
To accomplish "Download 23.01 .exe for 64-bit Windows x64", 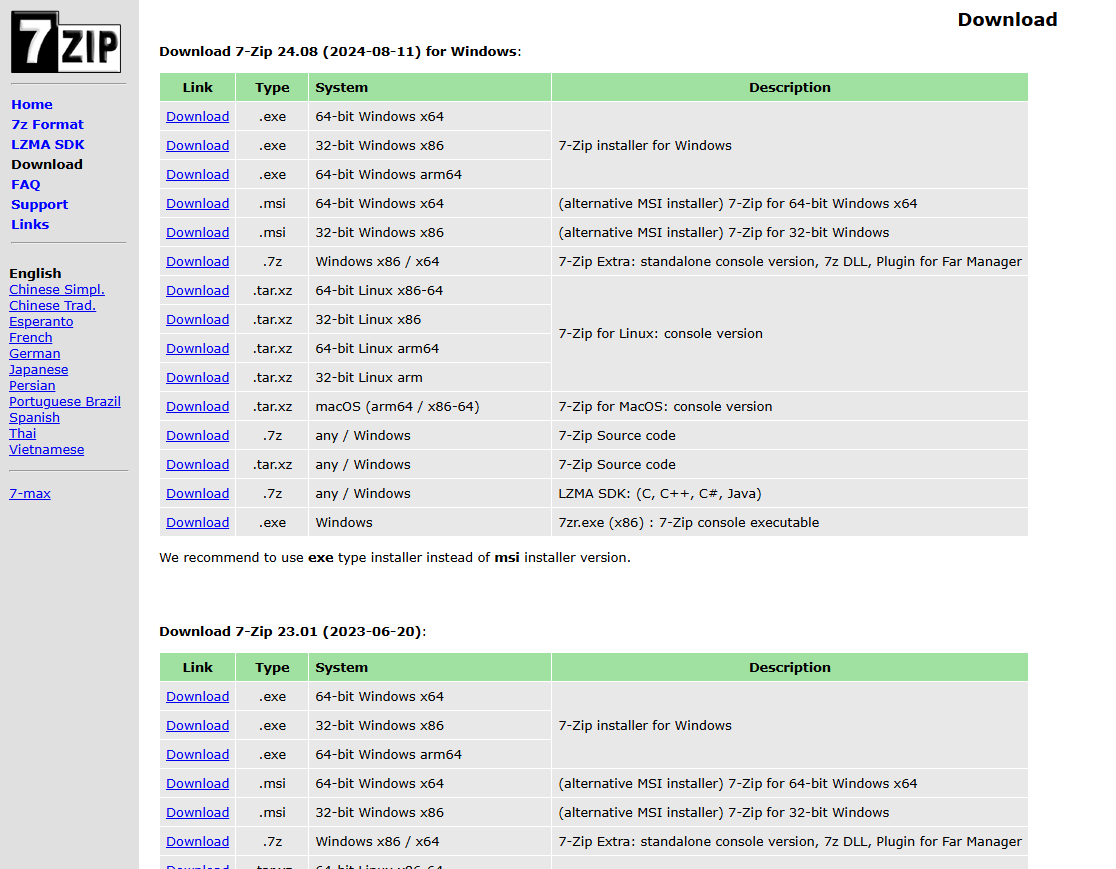I will click(197, 697).
